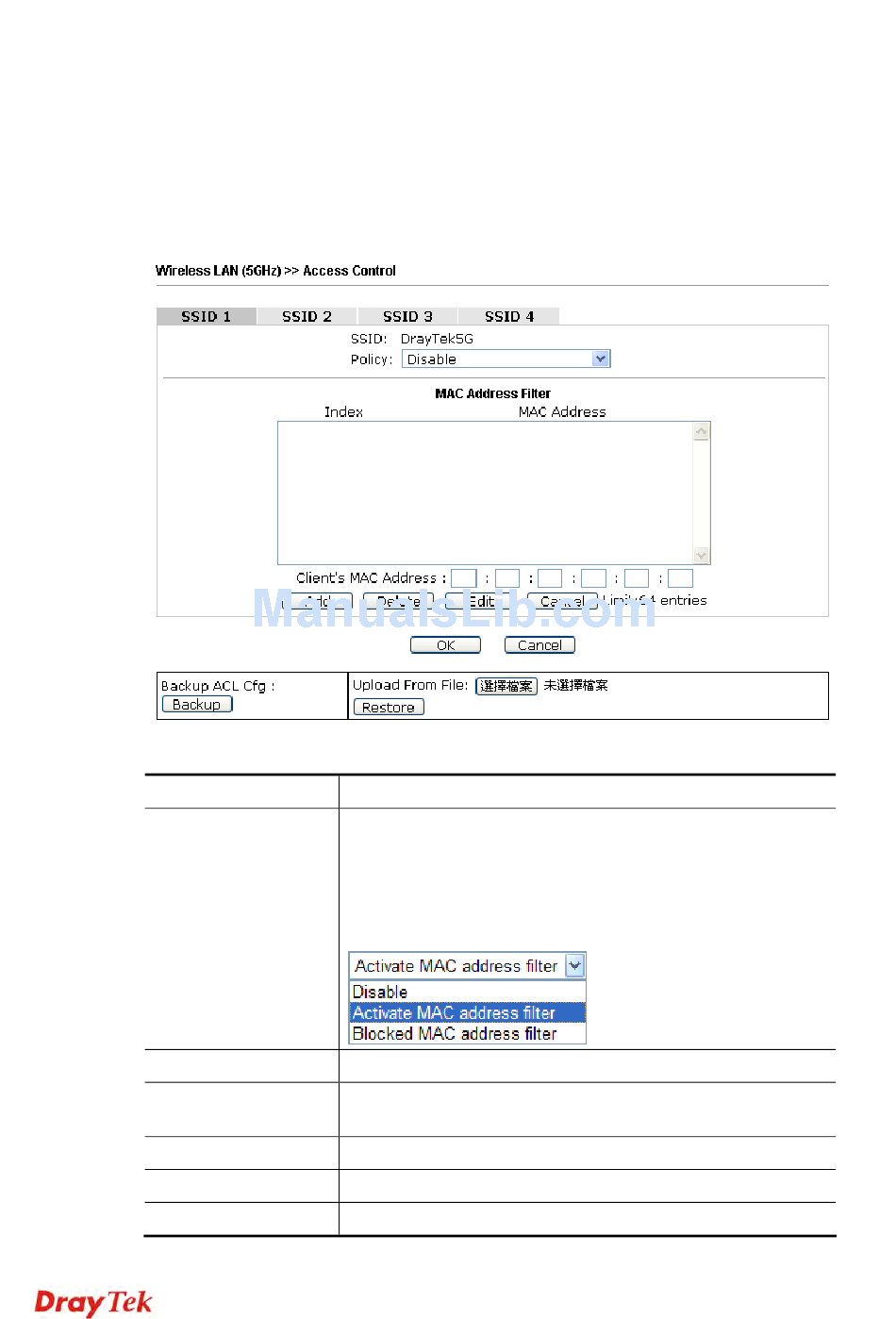The image size is (896, 1319).
Task: Focus the sixth Client's MAC Address field
Action: [x=680, y=578]
